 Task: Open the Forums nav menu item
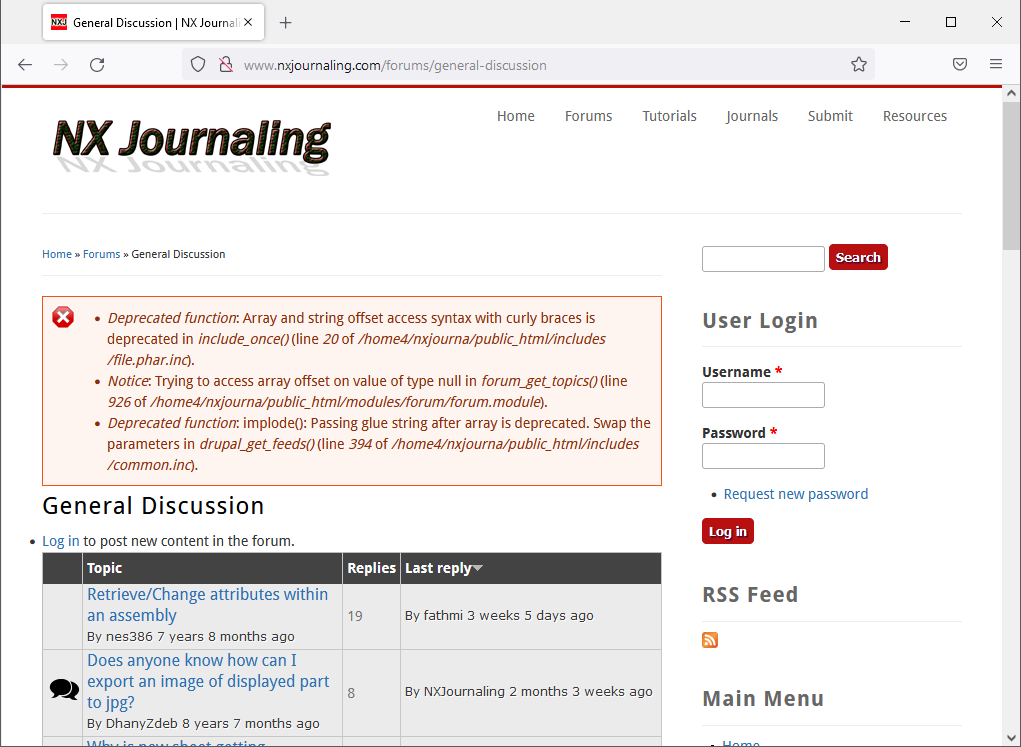(589, 116)
